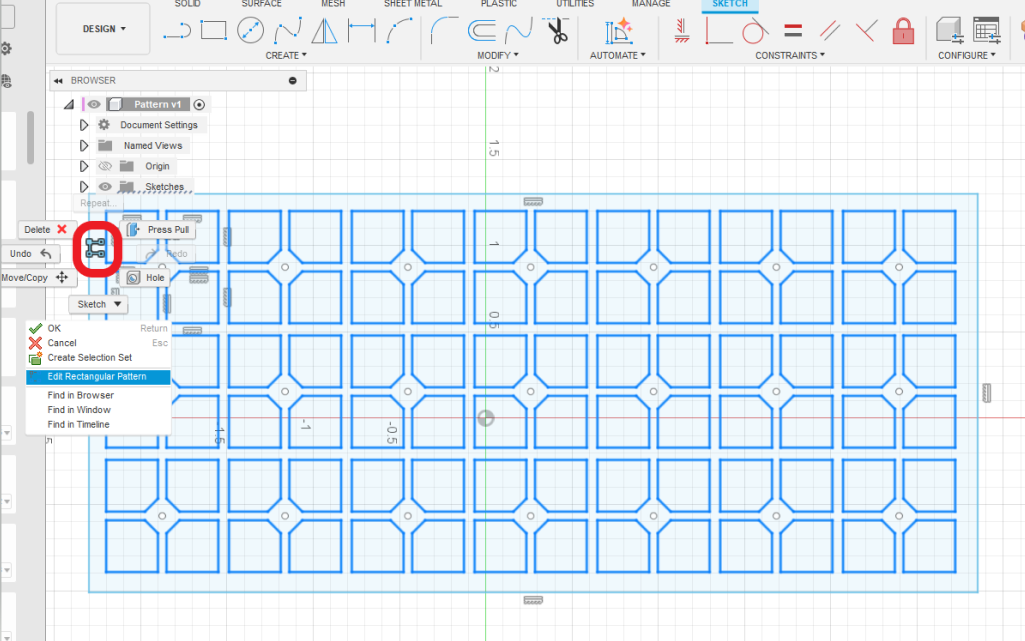Screen dimensions: 1025x641
Task: Click Undo in the marking menu
Action: click(31, 254)
